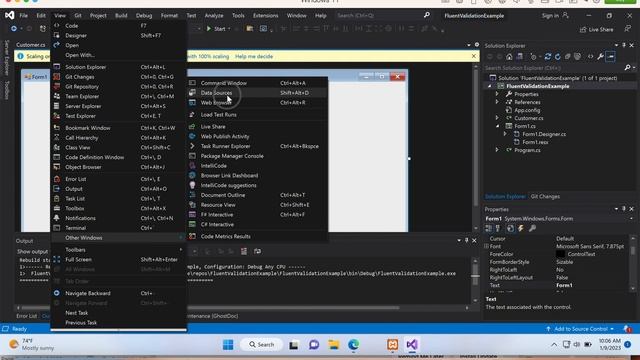This screenshot has height=360, width=640.
Task: Click the Text property value Form1
Action: point(564,285)
